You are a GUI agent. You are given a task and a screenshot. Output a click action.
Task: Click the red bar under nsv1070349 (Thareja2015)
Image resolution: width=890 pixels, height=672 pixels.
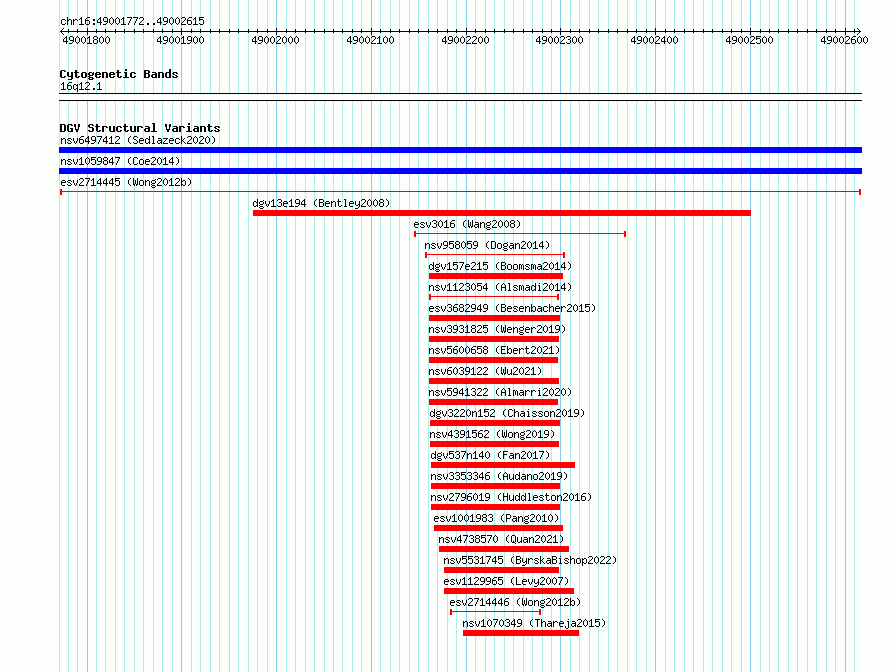[x=521, y=633]
